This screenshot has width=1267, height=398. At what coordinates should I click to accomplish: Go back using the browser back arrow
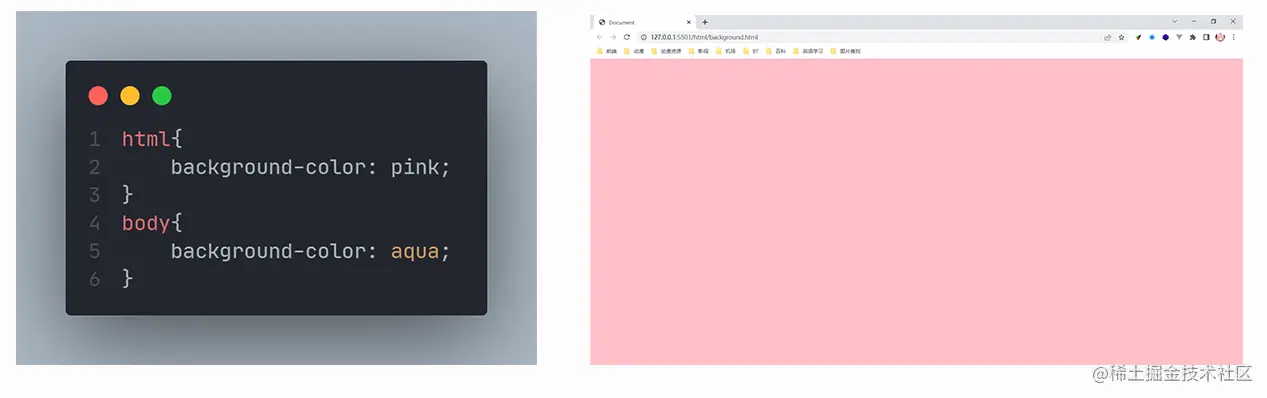point(599,37)
